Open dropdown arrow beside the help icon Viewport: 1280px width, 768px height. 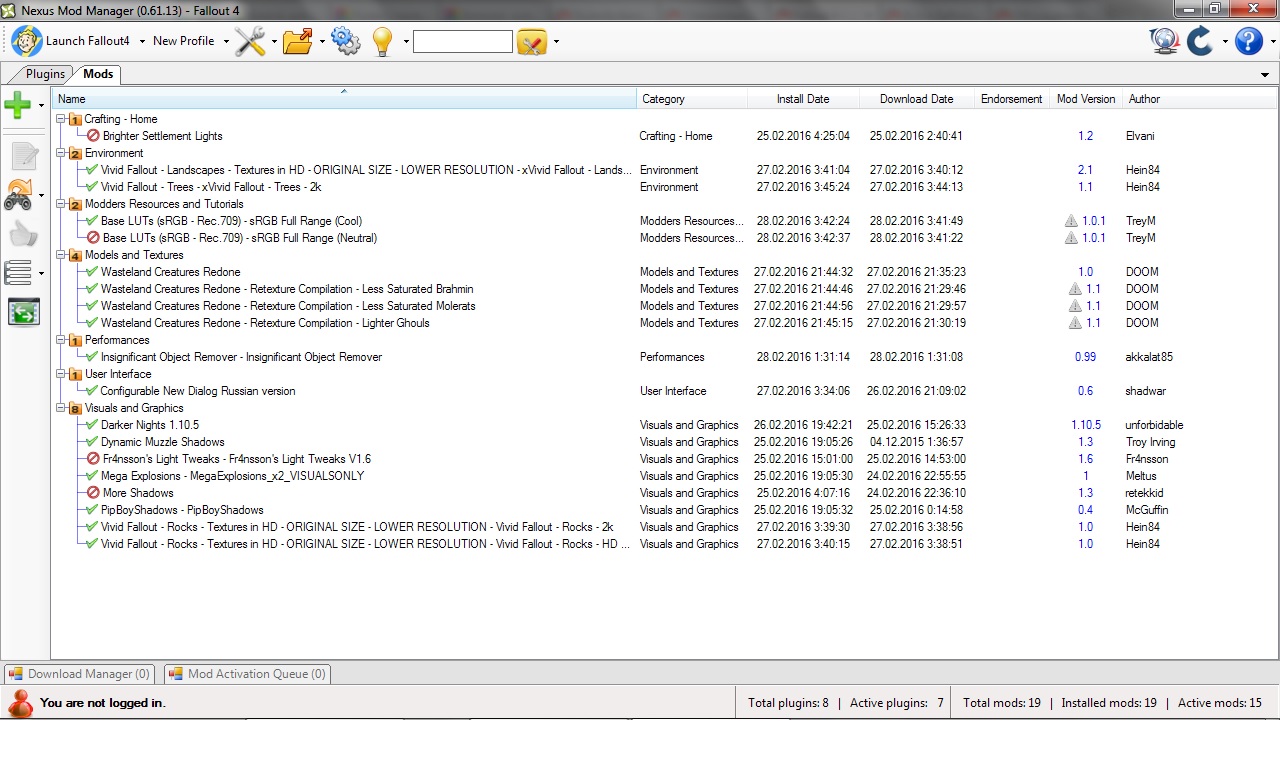coord(1273,42)
